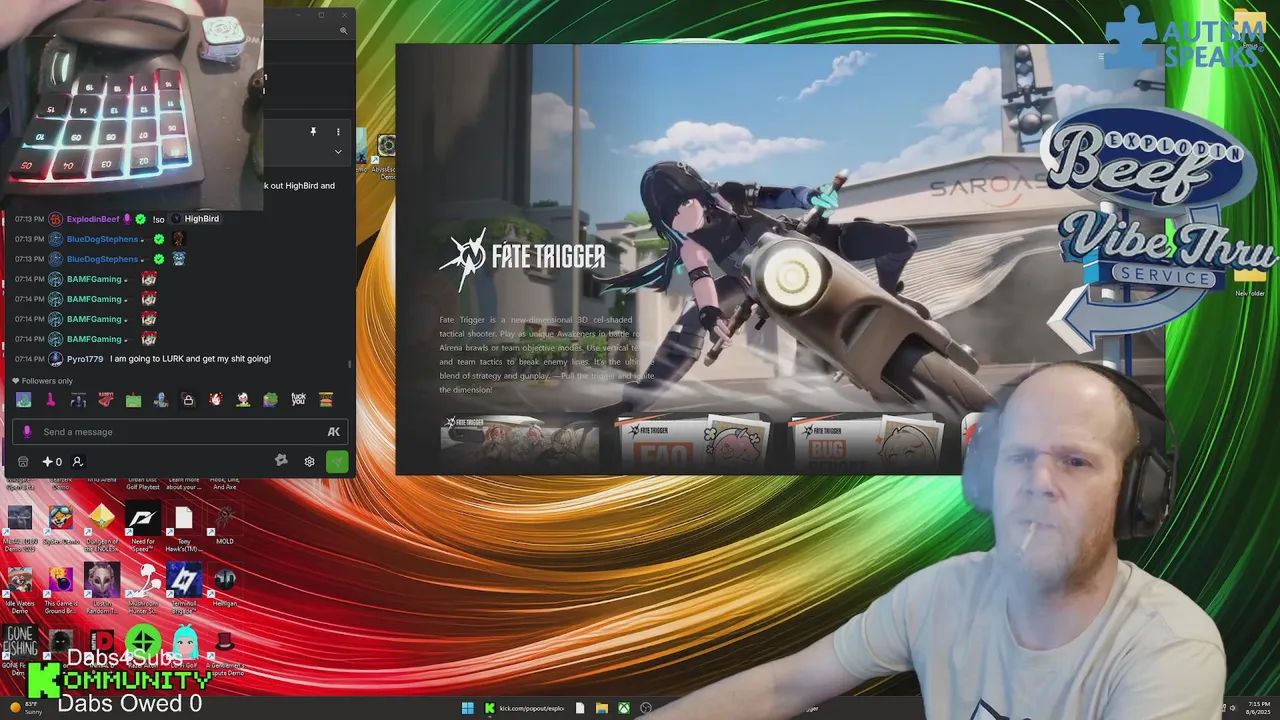Click the channel points plus counter
This screenshot has width=1280, height=720.
point(52,461)
